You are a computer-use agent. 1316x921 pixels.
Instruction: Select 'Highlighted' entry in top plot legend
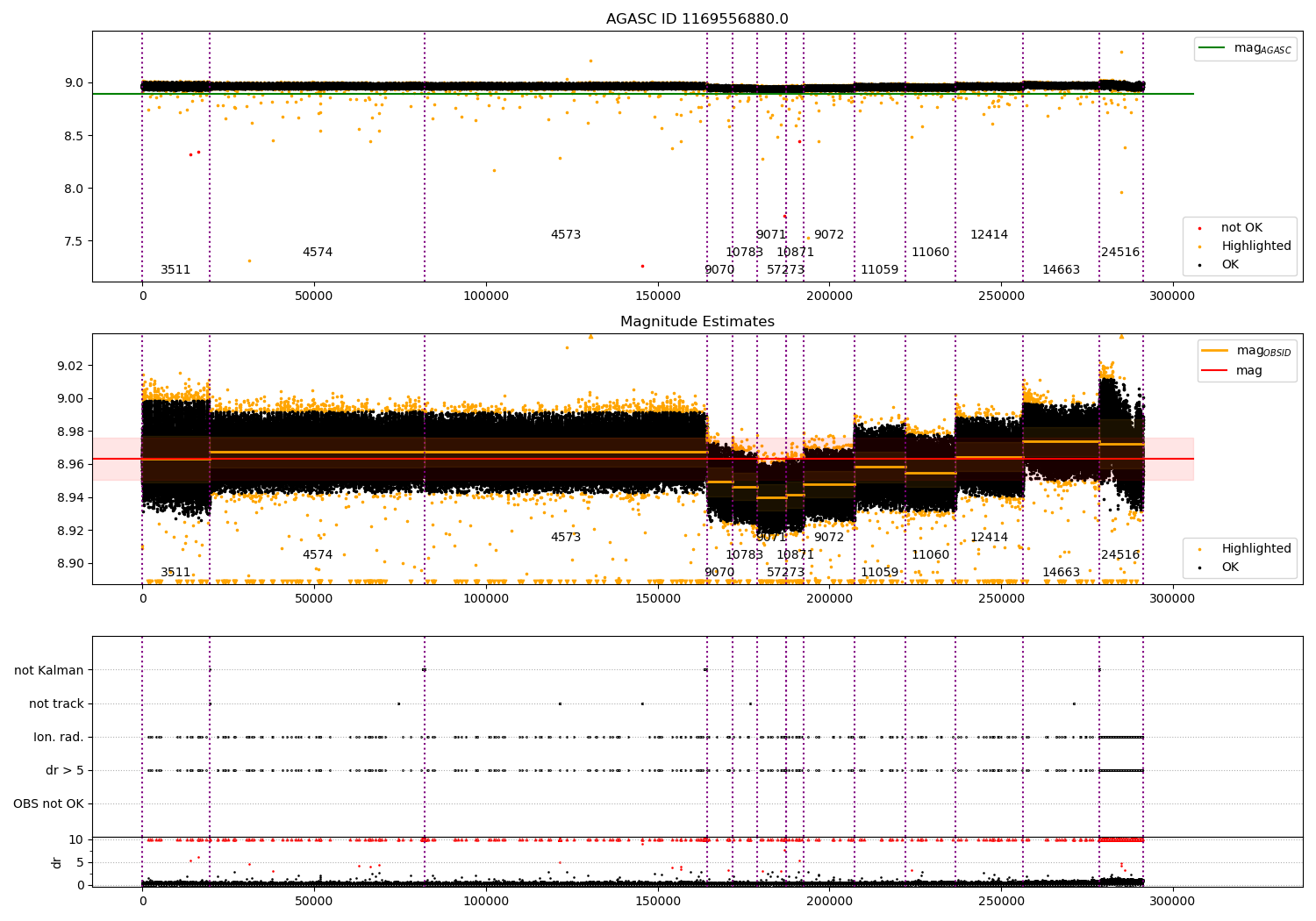point(1256,246)
